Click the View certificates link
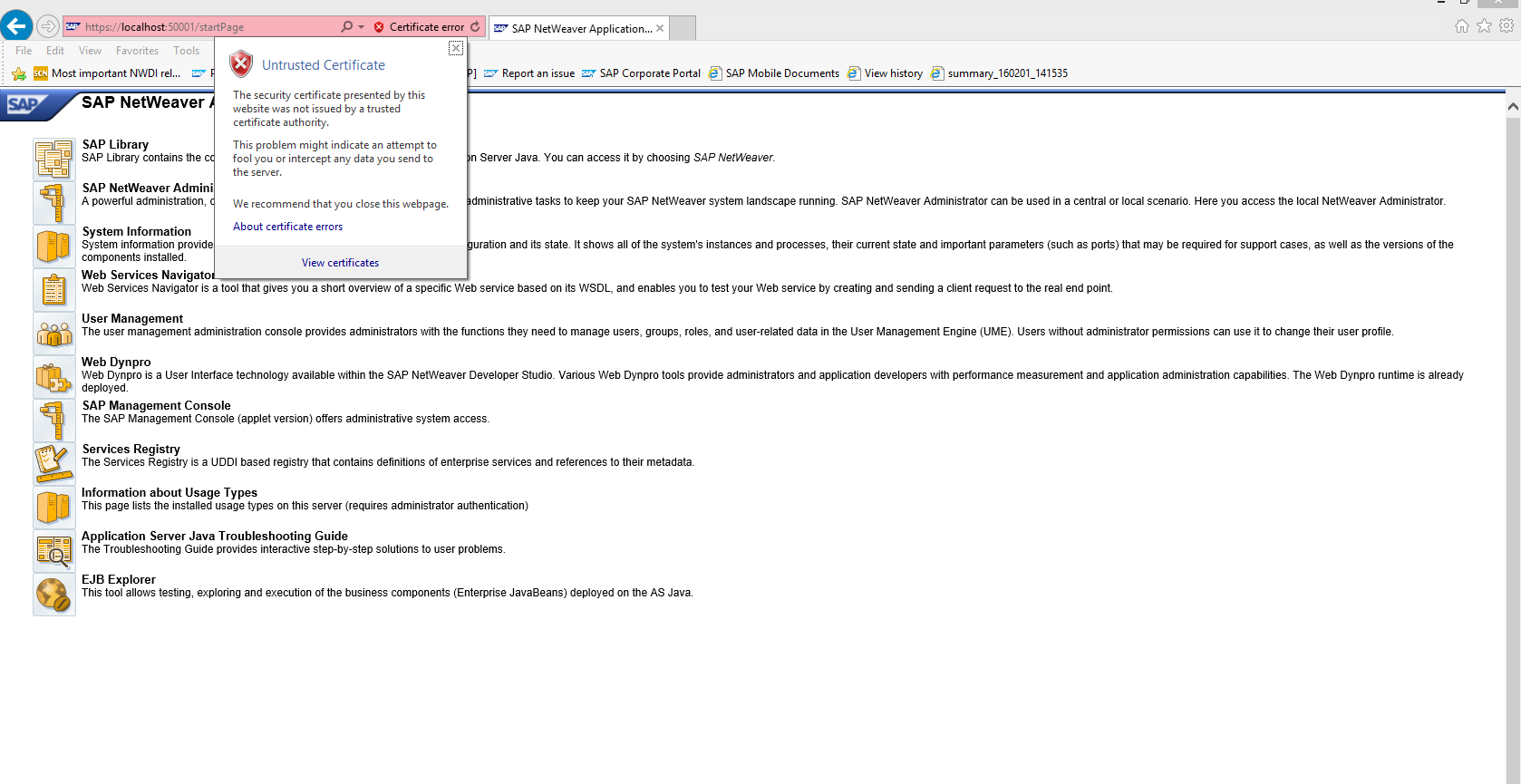Viewport: 1521px width, 784px height. point(340,263)
